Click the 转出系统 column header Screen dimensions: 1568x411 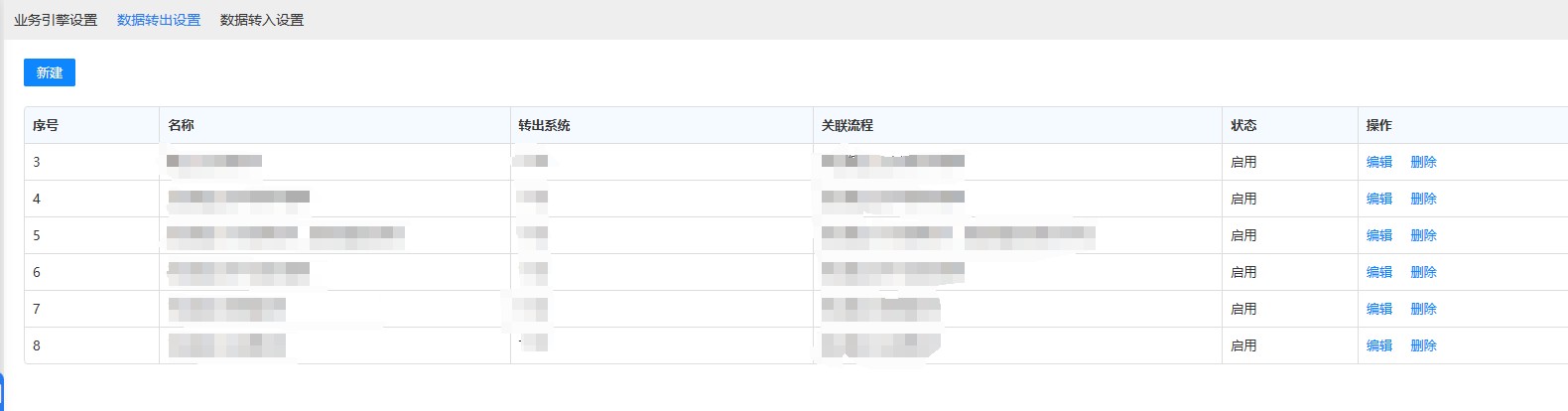tap(544, 125)
